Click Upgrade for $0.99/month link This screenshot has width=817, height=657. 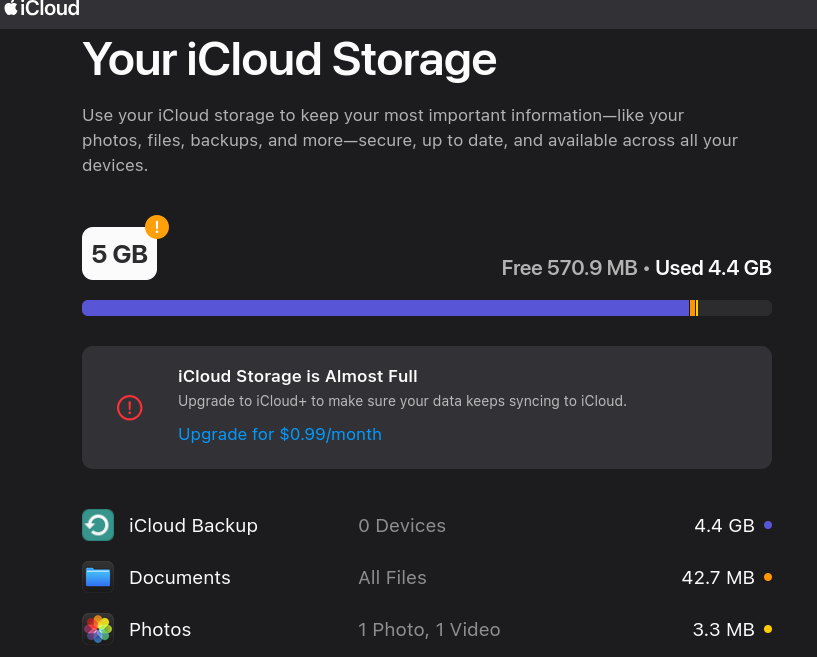pyautogui.click(x=280, y=434)
